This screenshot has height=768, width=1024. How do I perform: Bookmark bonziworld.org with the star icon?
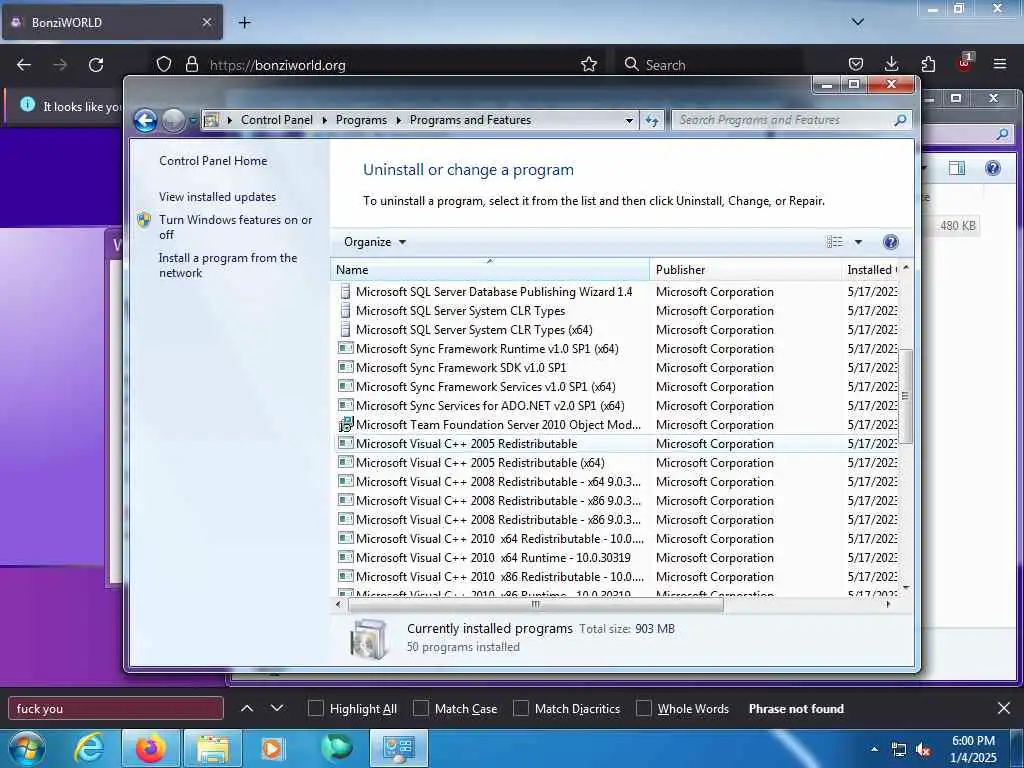coord(589,64)
